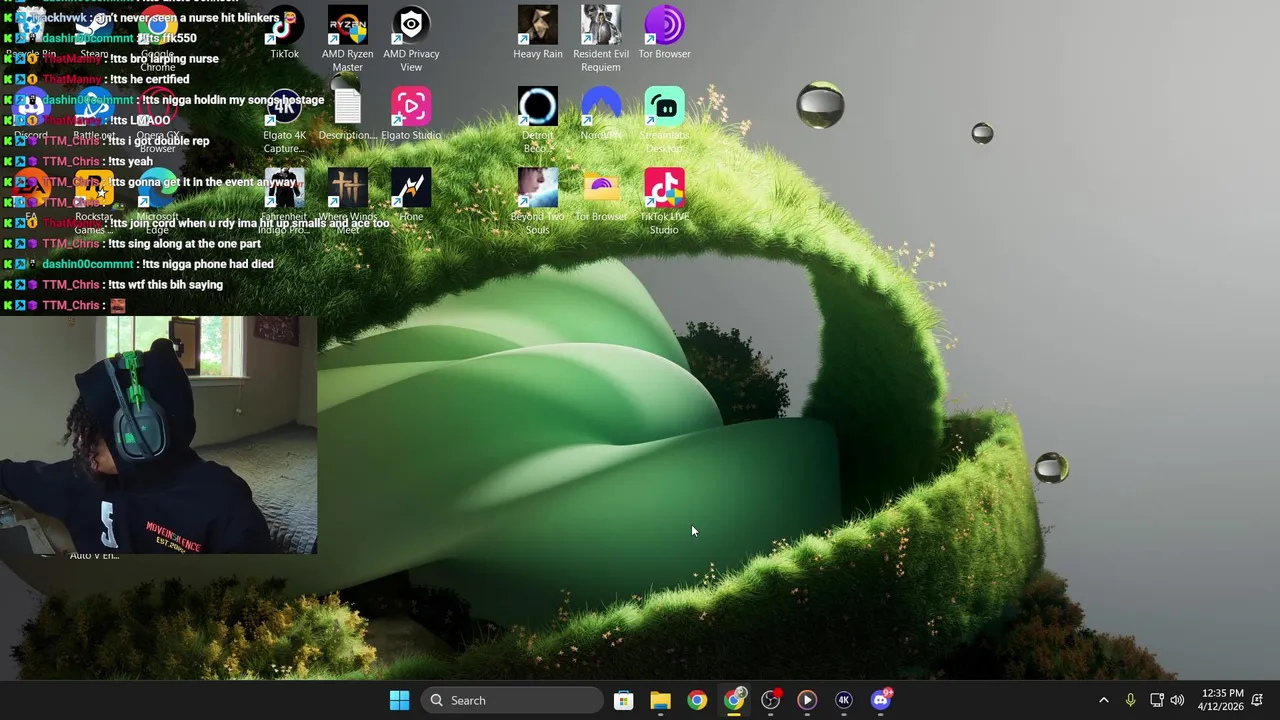Image resolution: width=1280 pixels, height=720 pixels.
Task: Select the Beyond Two Souls shortcut
Action: click(538, 202)
